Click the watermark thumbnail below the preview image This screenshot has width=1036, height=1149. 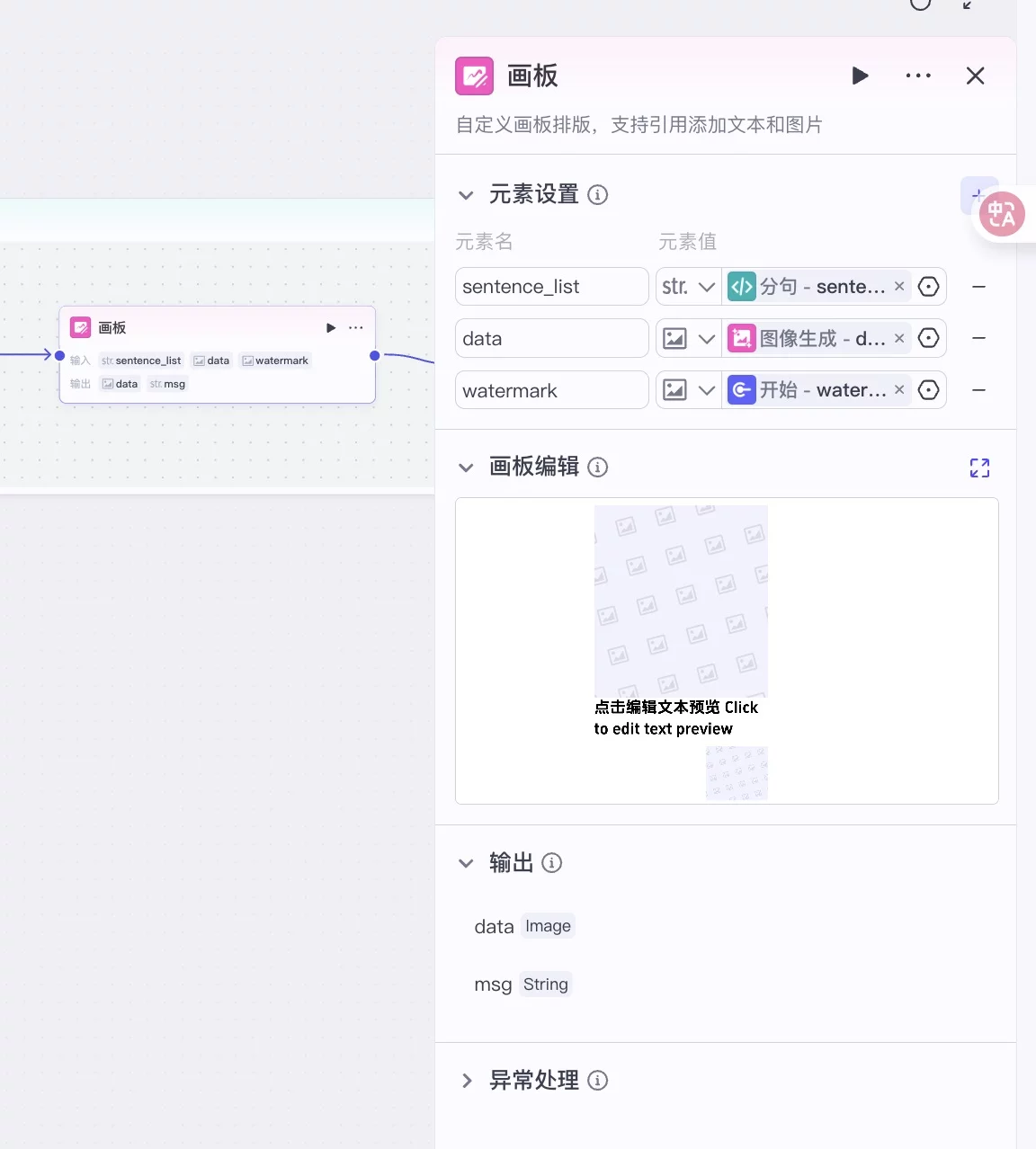(x=736, y=772)
